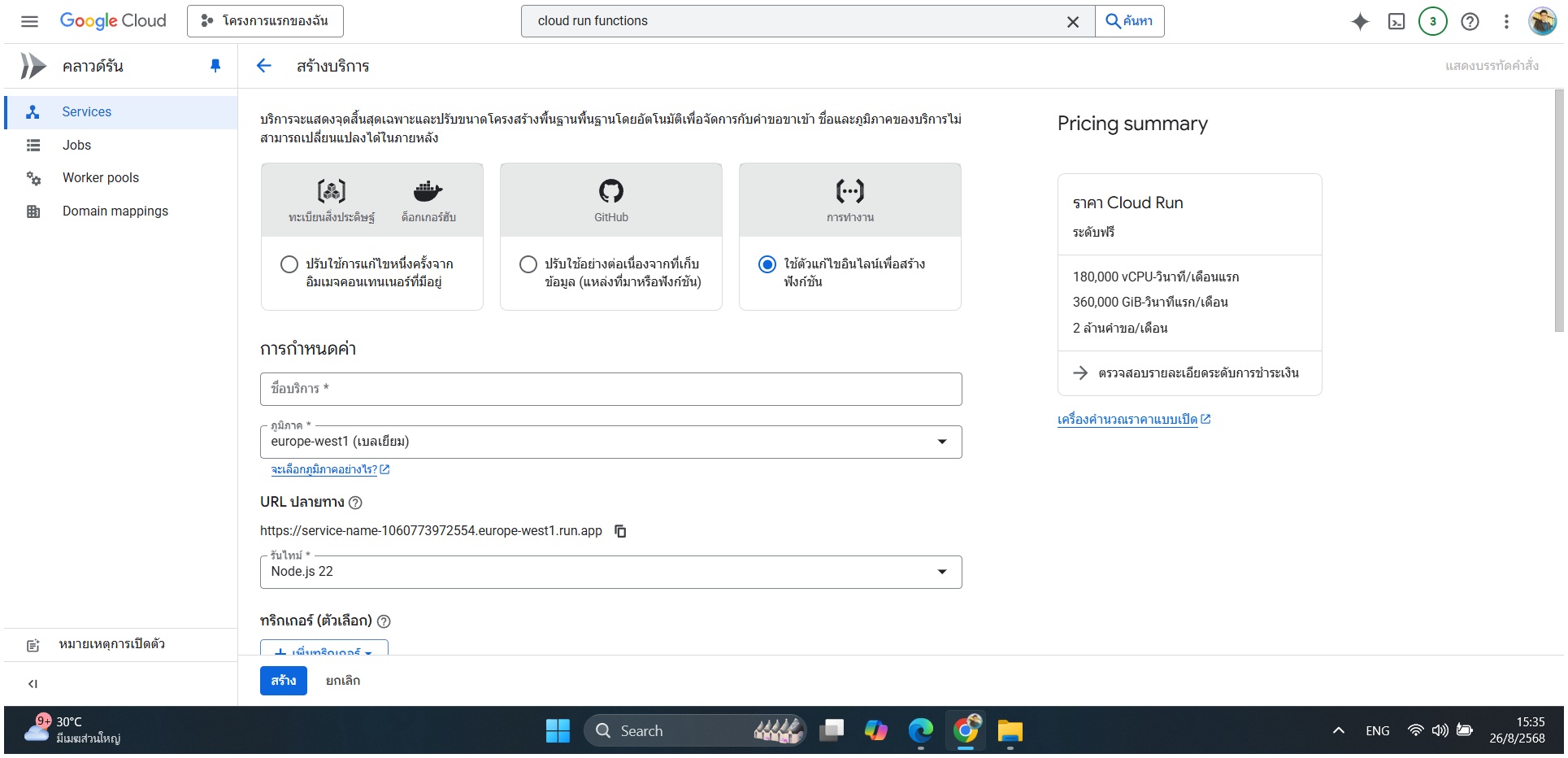1568x758 pixels.
Task: Copy the endpoint URL to clipboard
Action: (620, 531)
